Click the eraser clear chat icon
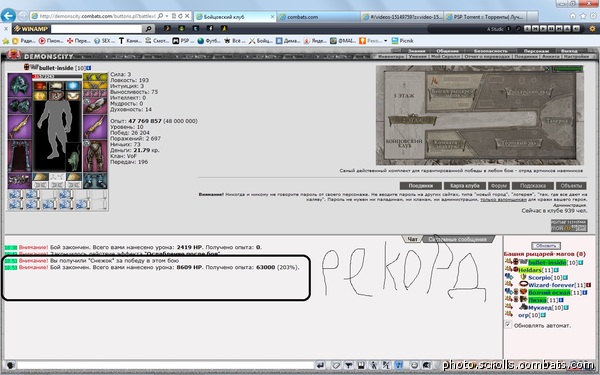Viewport: 600px width, 375px height. tap(336, 365)
